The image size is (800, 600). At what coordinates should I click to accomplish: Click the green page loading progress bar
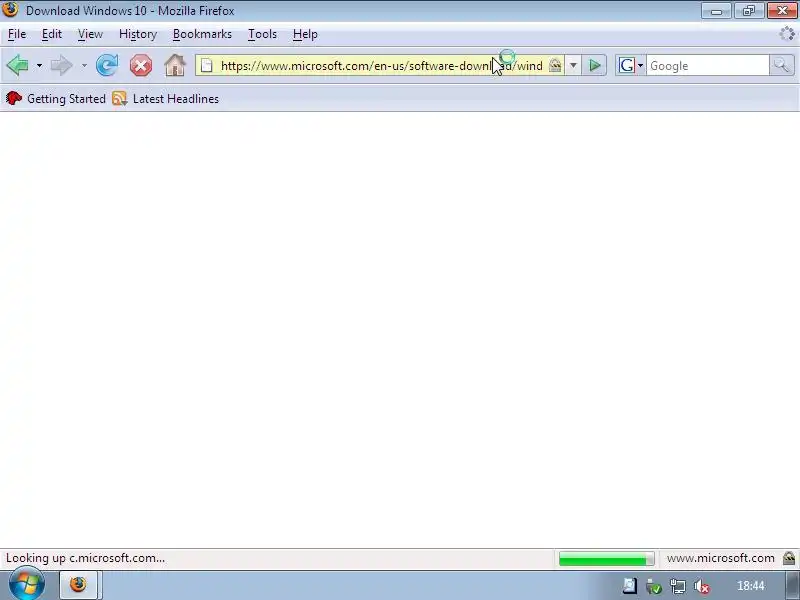click(606, 559)
